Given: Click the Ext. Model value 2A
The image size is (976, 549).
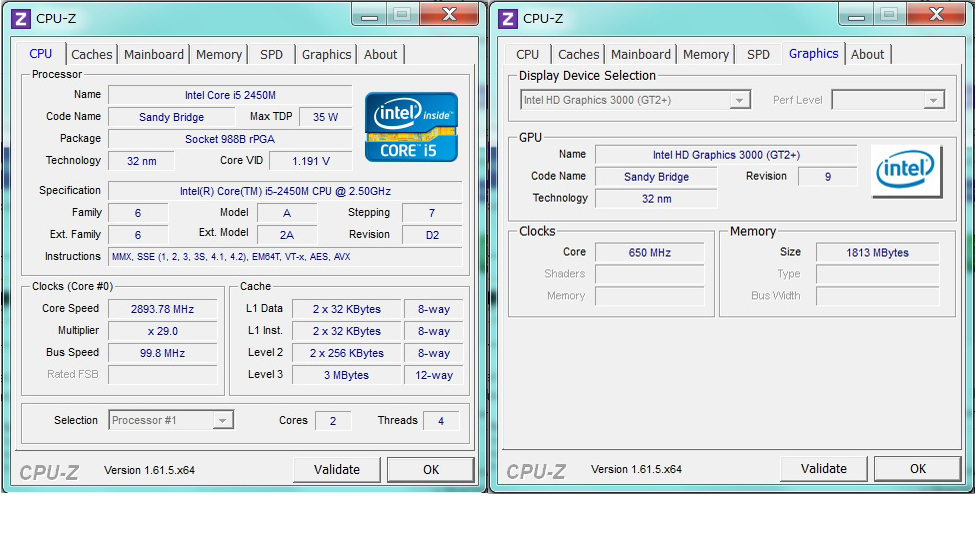Looking at the screenshot, I should [x=287, y=235].
